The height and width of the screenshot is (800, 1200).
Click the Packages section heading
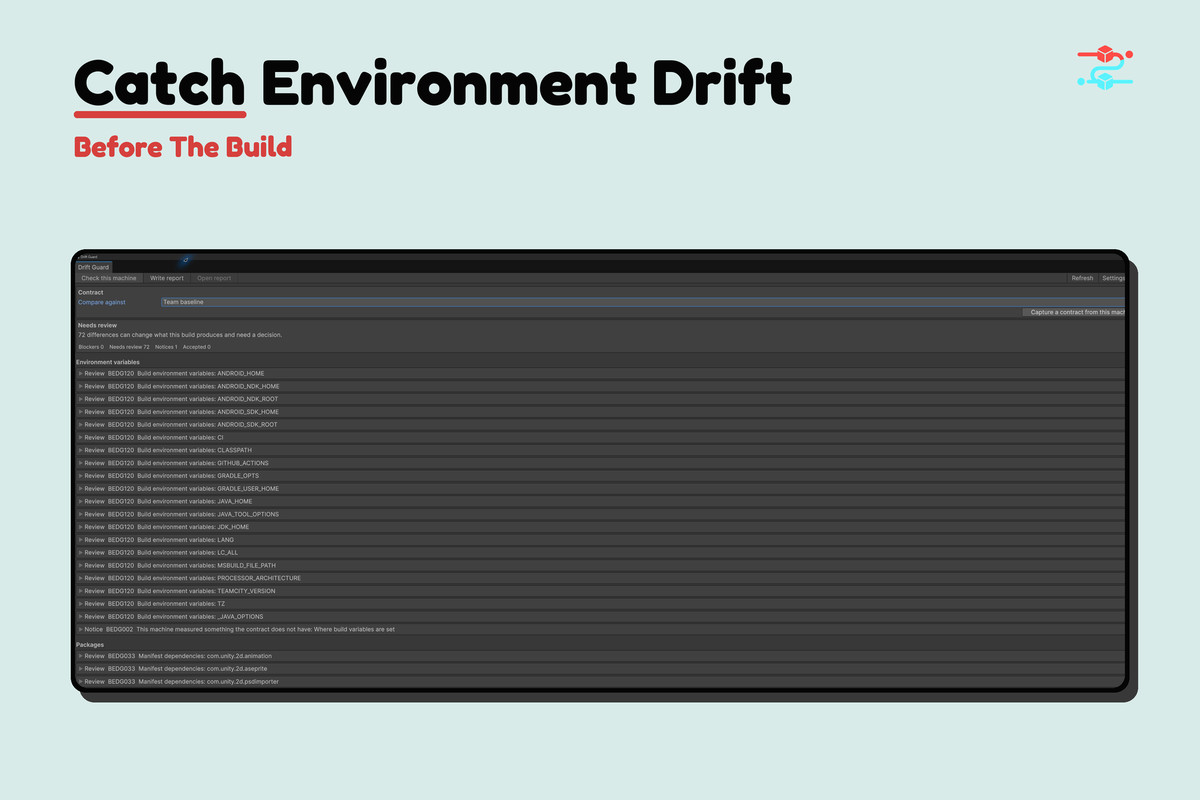pyautogui.click(x=90, y=645)
